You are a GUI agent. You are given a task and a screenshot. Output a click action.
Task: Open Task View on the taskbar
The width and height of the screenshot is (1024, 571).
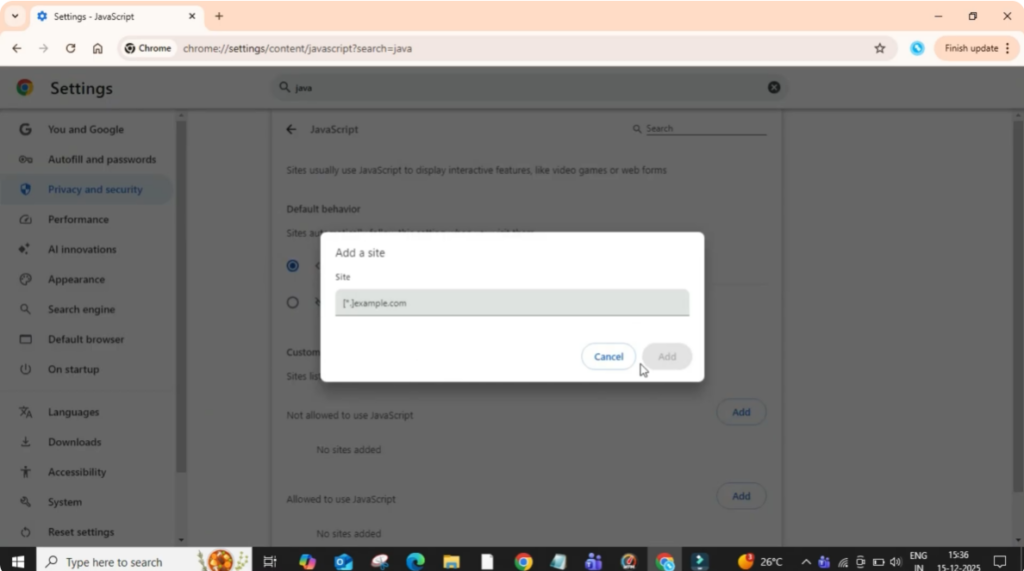point(270,562)
